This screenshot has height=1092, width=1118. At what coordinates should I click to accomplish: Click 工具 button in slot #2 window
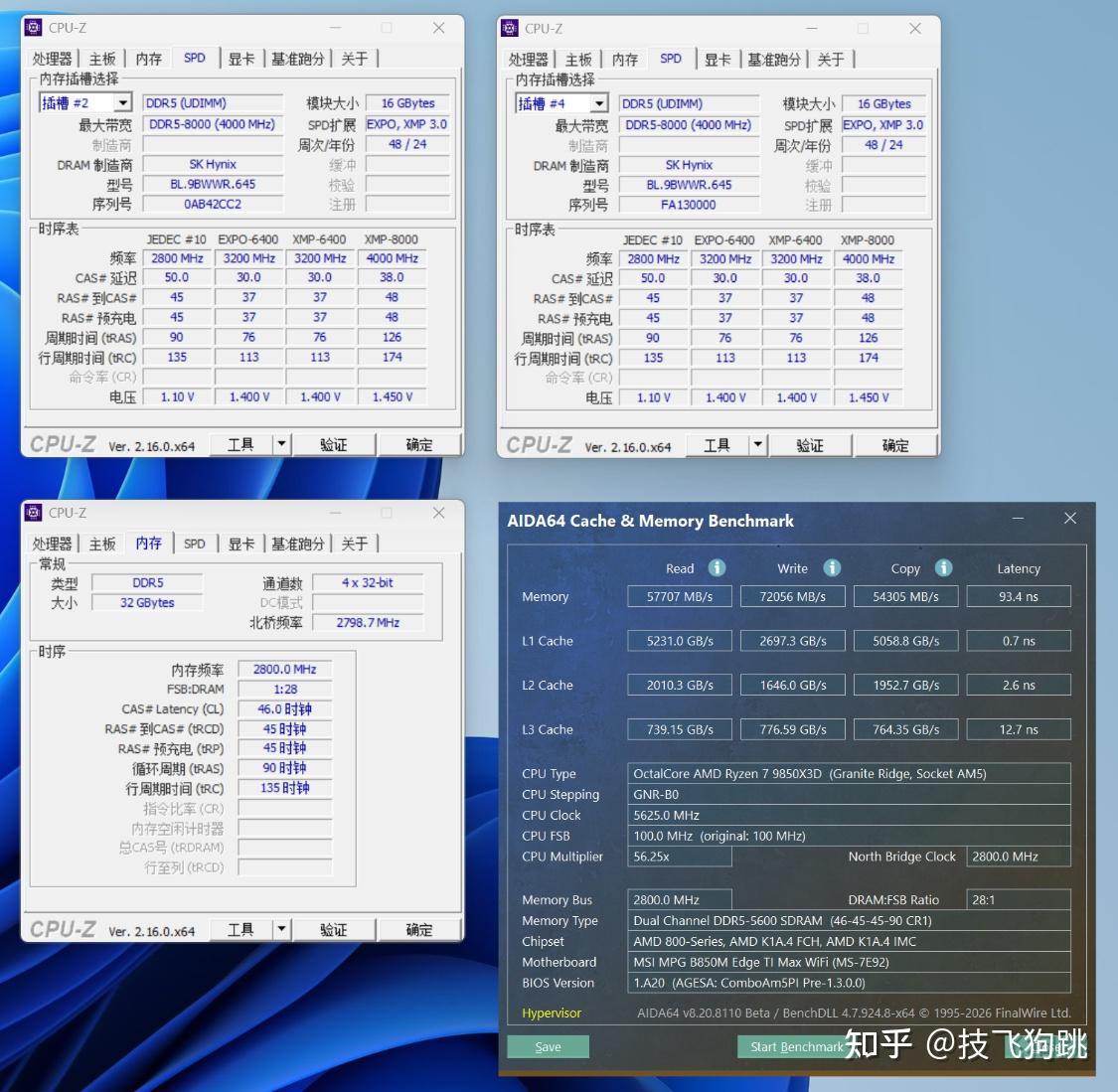pos(241,445)
